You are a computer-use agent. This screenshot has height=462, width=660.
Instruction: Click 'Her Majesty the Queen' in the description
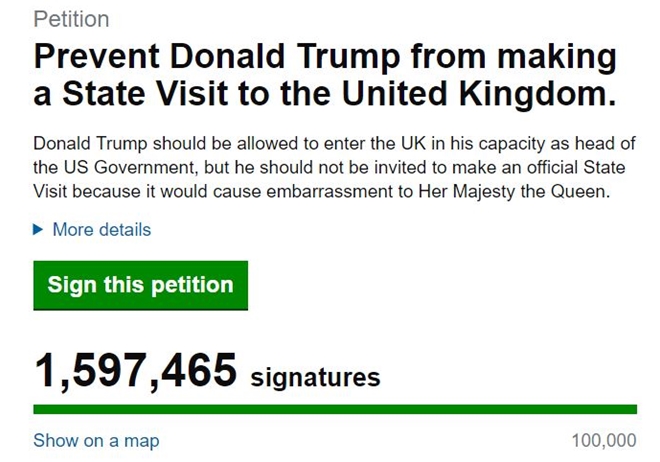tap(514, 192)
